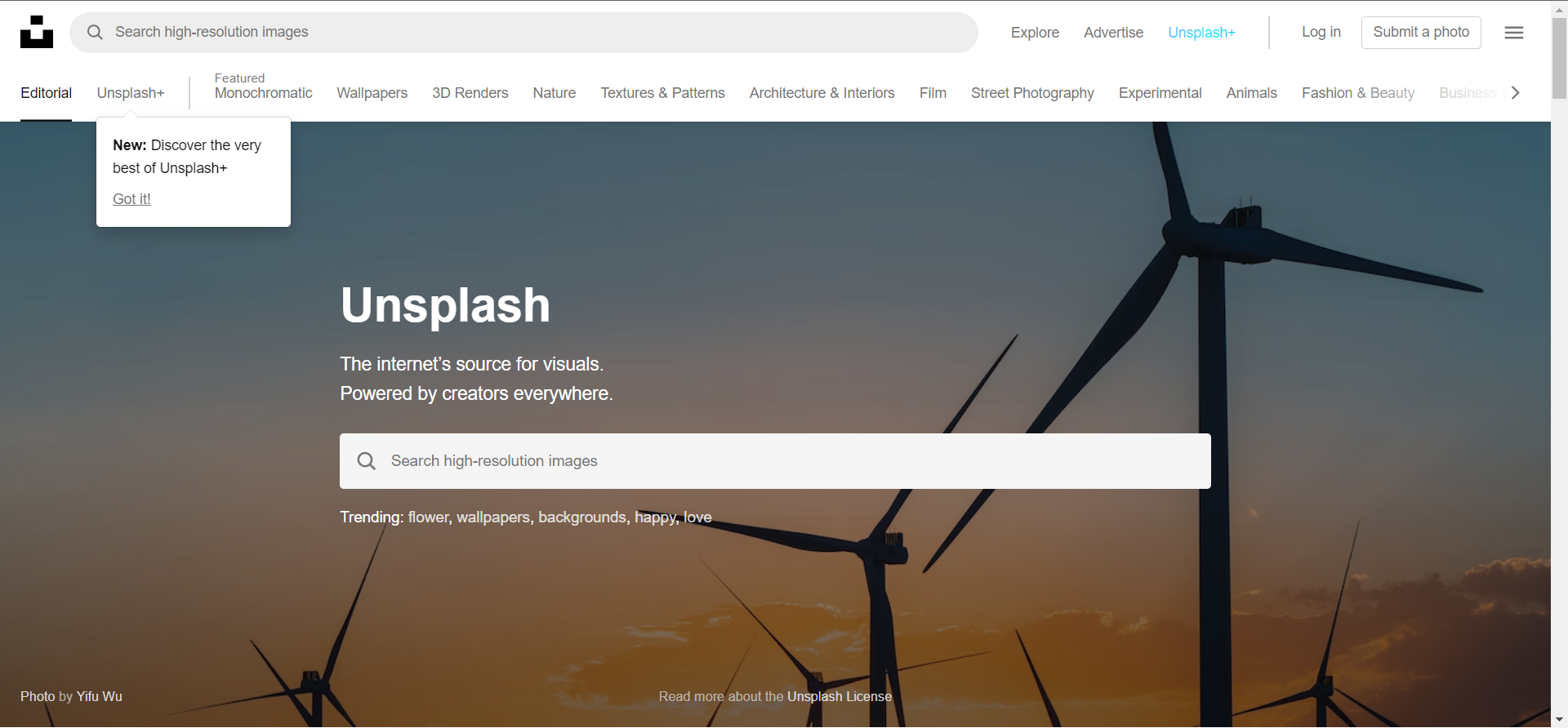1568x728 pixels.
Task: Open Unsplash+ link in top navigation
Action: pyautogui.click(x=1201, y=33)
